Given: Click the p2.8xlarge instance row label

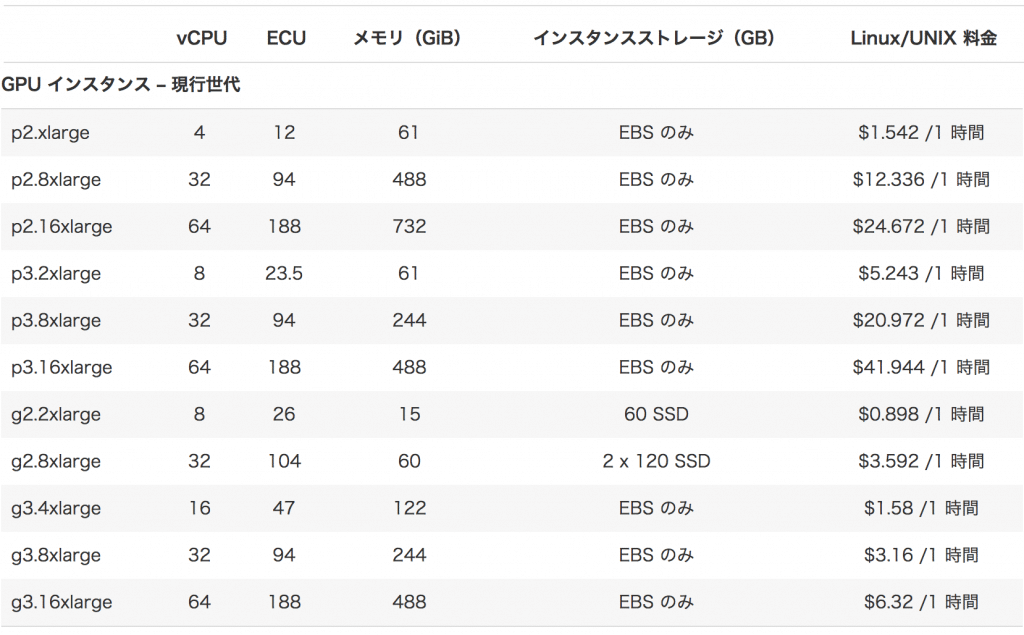Looking at the screenshot, I should 56,180.
